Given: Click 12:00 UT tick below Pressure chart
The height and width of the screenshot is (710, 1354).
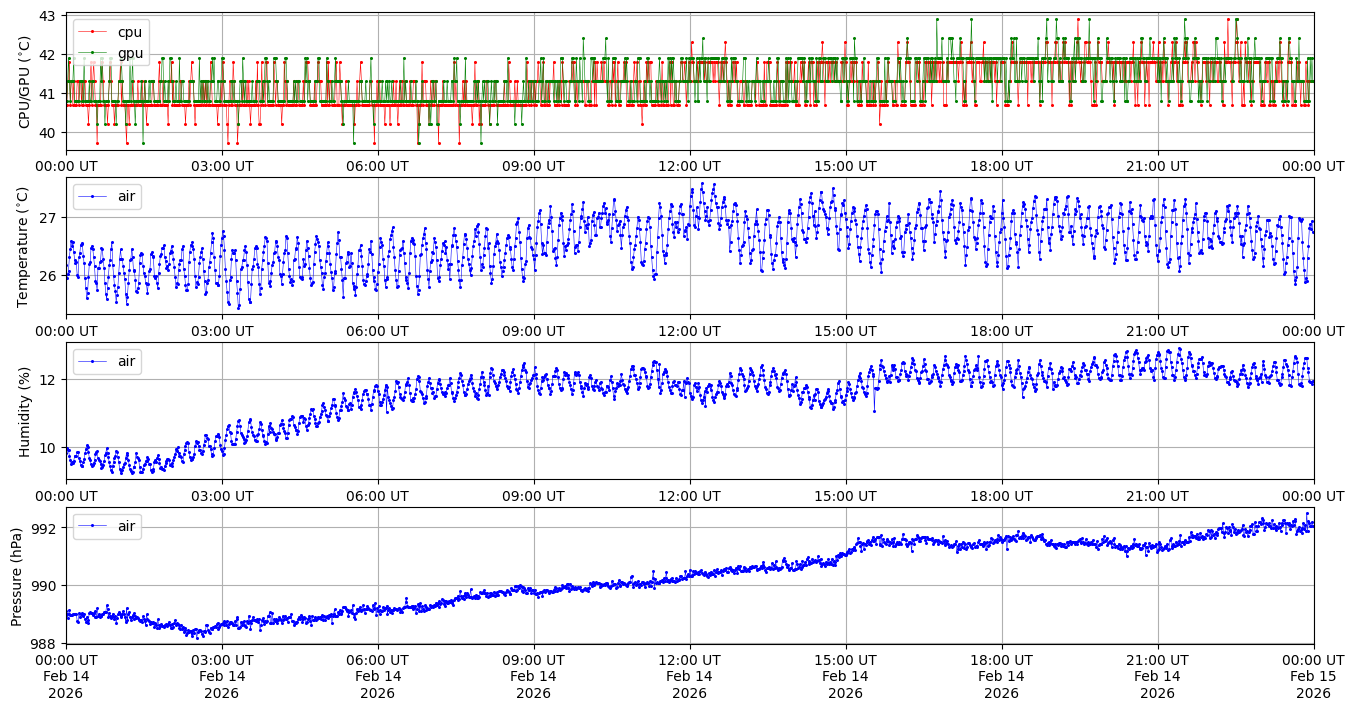Looking at the screenshot, I should click(x=689, y=660).
